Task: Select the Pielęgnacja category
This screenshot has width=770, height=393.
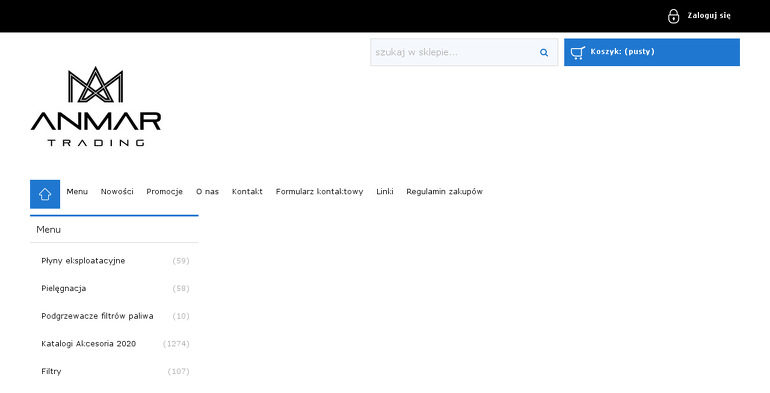Action: [64, 288]
